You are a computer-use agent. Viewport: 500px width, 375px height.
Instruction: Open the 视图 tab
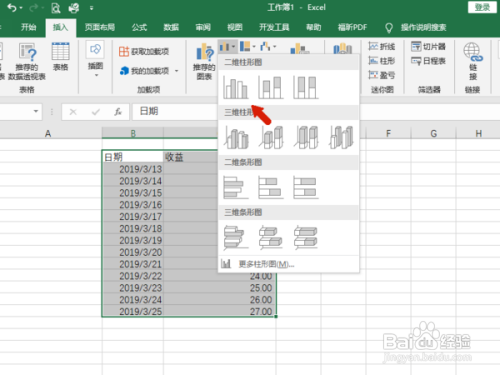(x=235, y=27)
